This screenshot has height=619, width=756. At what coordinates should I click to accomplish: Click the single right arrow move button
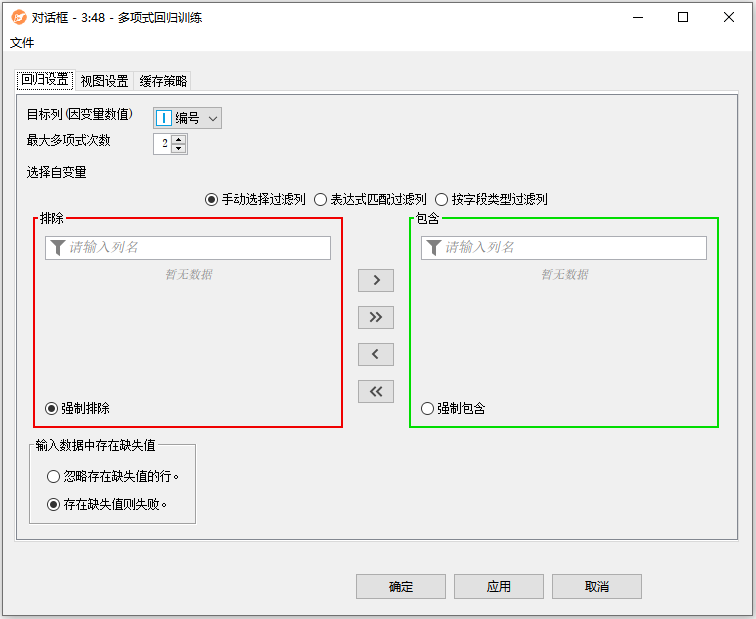point(375,280)
